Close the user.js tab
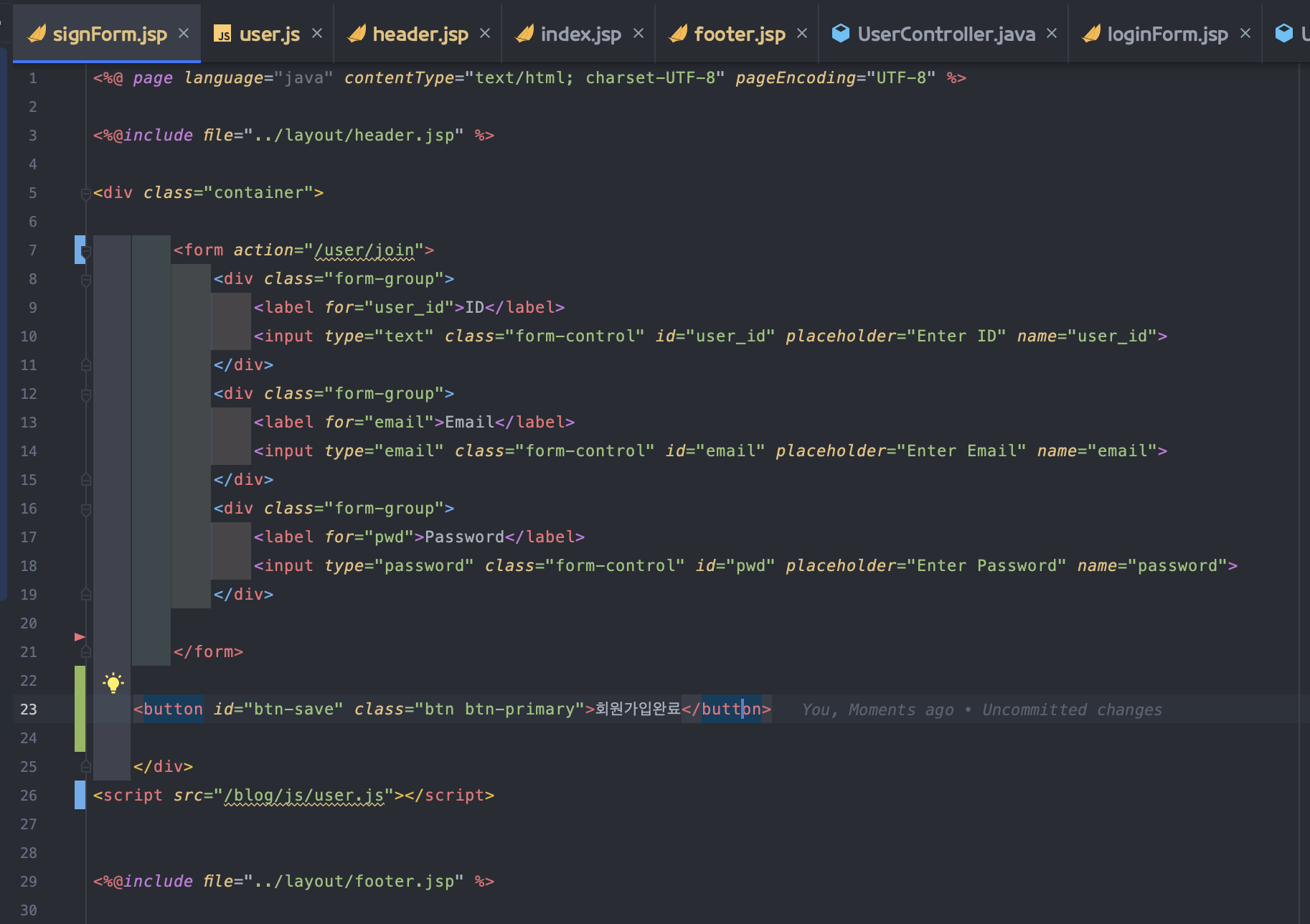This screenshot has width=1310, height=924. 317,33
